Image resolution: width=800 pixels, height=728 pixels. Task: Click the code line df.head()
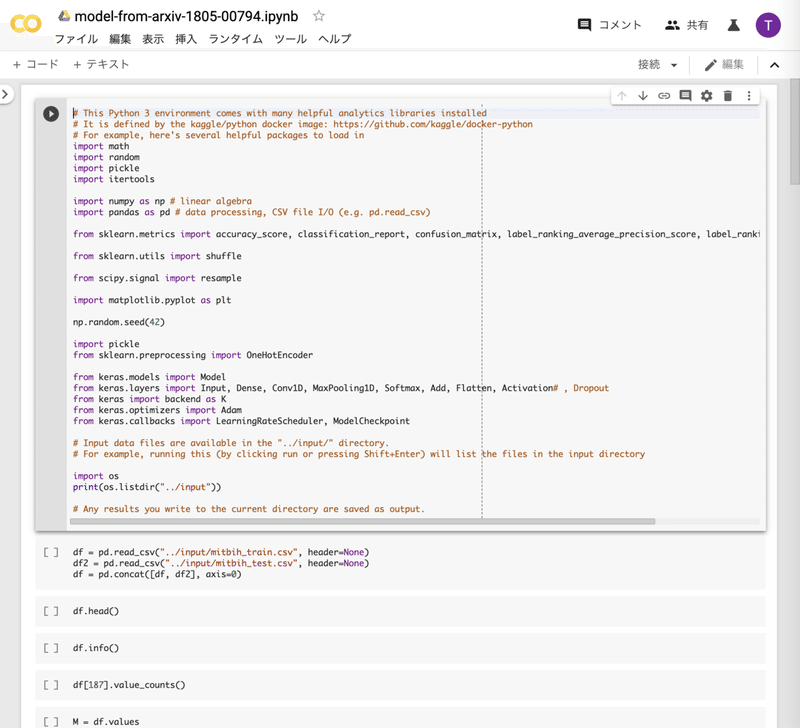click(96, 611)
